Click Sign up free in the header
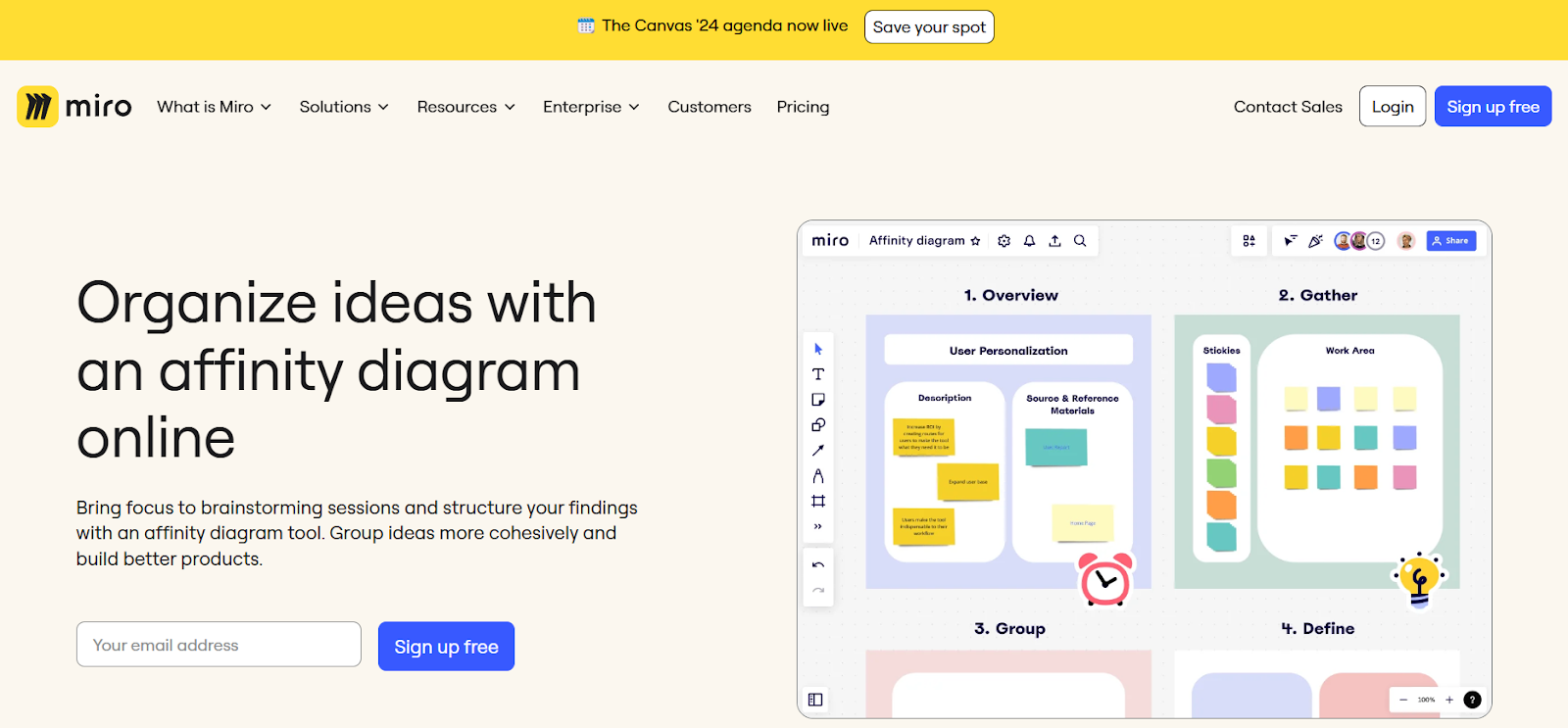1568x728 pixels. point(1493,107)
